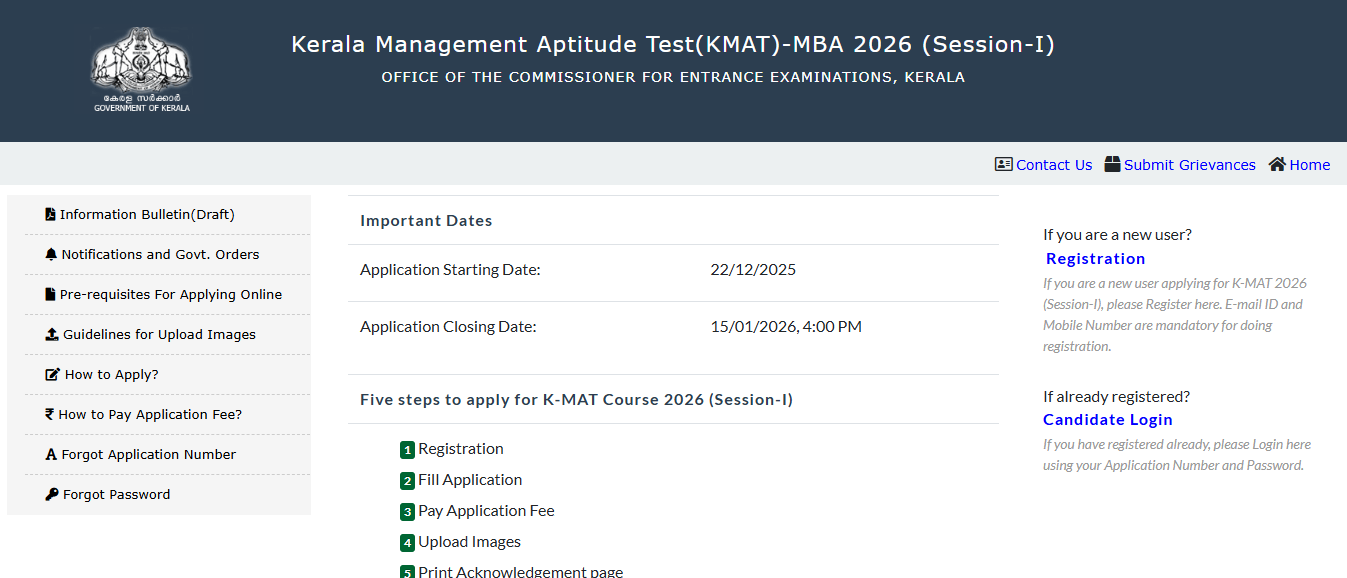
Task: Click the contact card icon near Contact Us
Action: coord(1003,164)
